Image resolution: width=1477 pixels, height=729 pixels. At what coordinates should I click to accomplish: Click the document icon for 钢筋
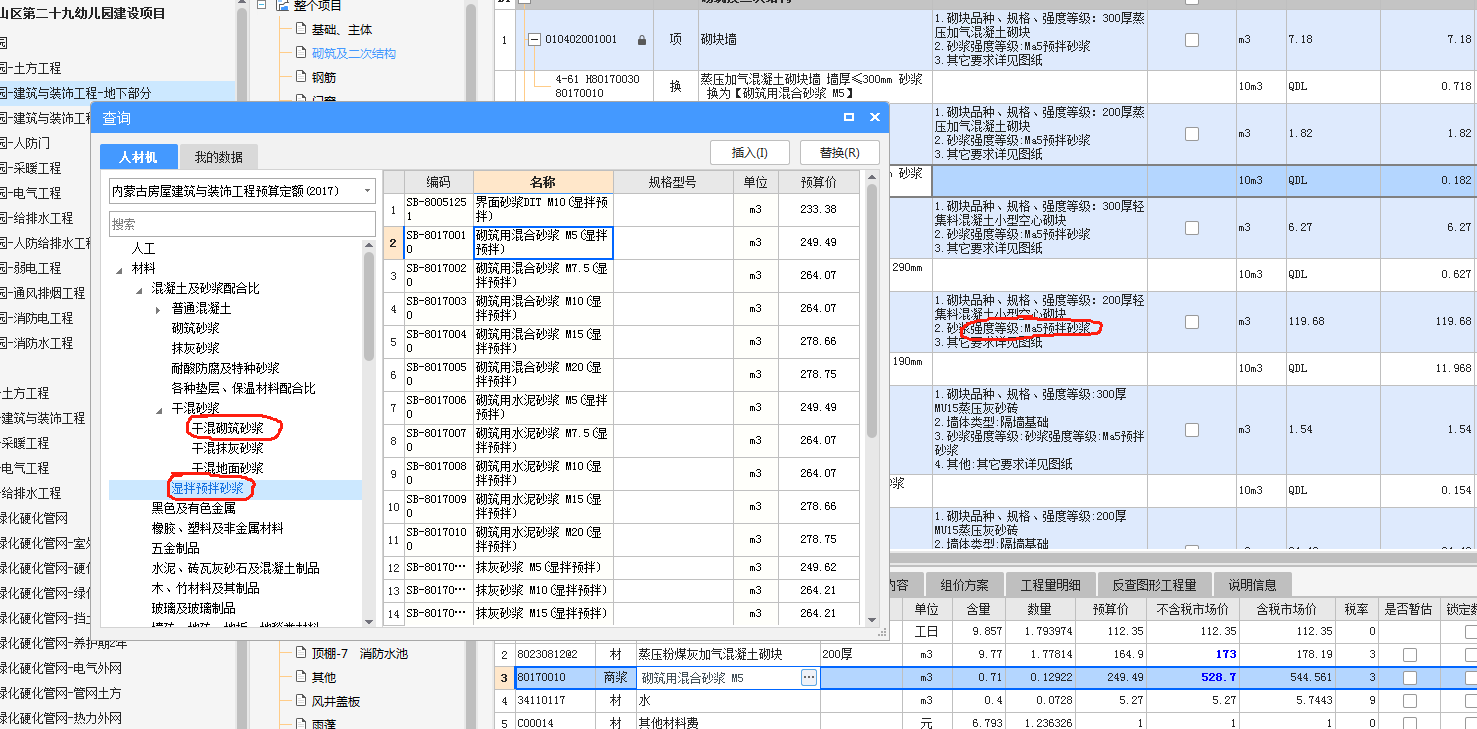(x=301, y=77)
